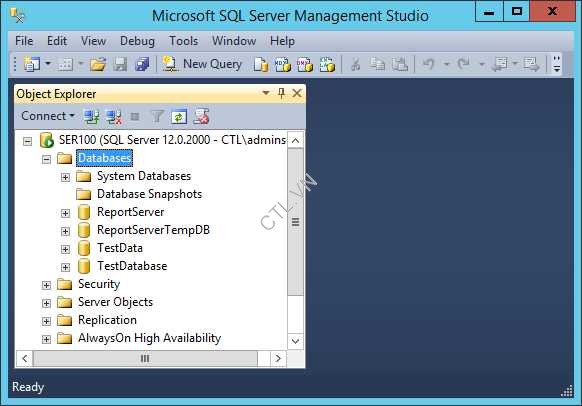Click the Open File folder icon
Viewport: 582px width, 406px height.
coord(98,64)
